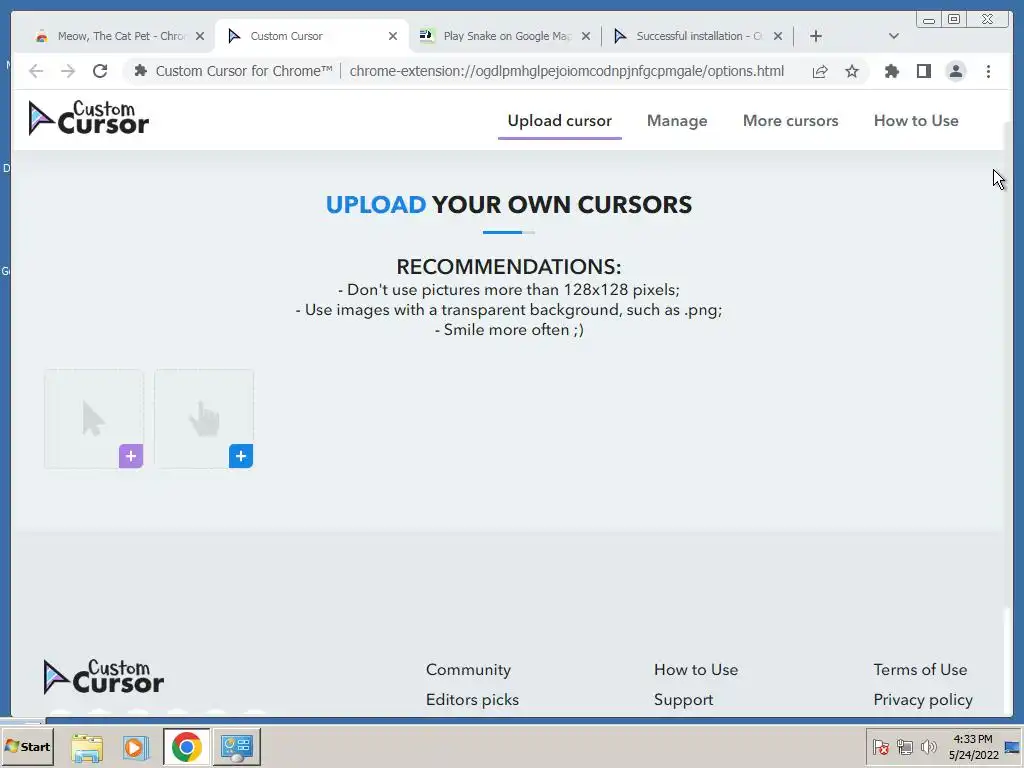The height and width of the screenshot is (768, 1024).
Task: Click the purple plus to upload arrow cursor
Action: click(x=131, y=456)
